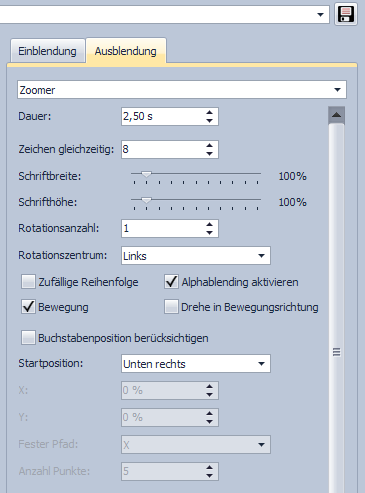Click the floppy disk save icon
The image size is (365, 493).
(346, 14)
